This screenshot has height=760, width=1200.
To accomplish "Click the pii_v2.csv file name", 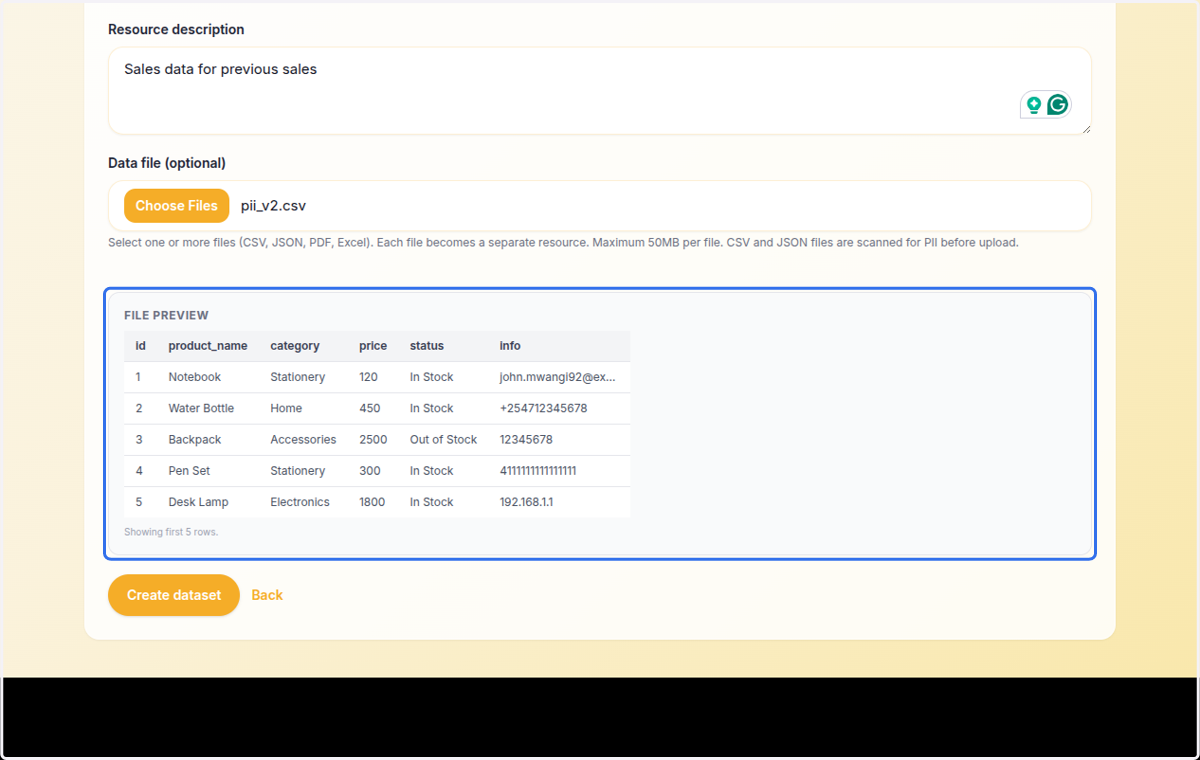I will pos(273,206).
